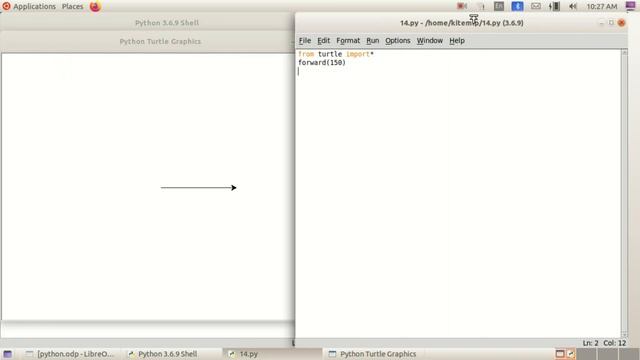640x360 pixels.
Task: Open the sound volume indicator
Action: coord(573,6)
